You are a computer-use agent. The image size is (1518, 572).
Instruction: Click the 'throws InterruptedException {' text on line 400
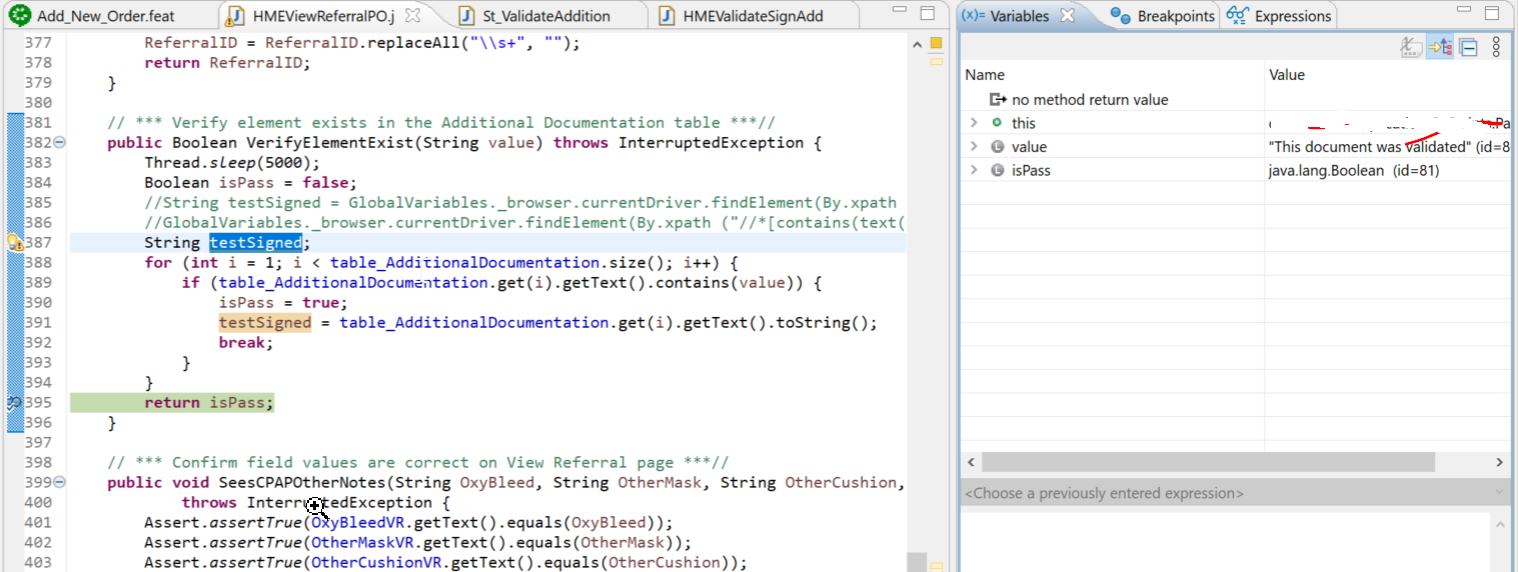316,503
